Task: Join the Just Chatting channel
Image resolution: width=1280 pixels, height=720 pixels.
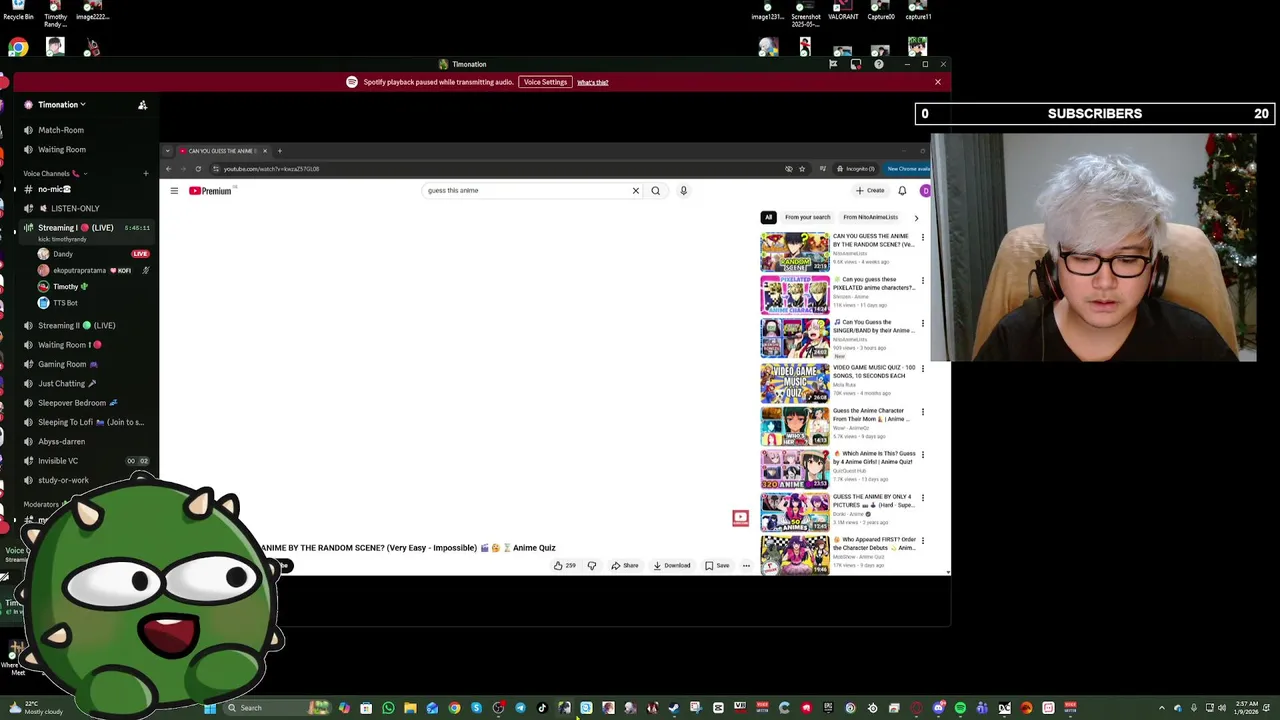Action: pyautogui.click(x=67, y=383)
